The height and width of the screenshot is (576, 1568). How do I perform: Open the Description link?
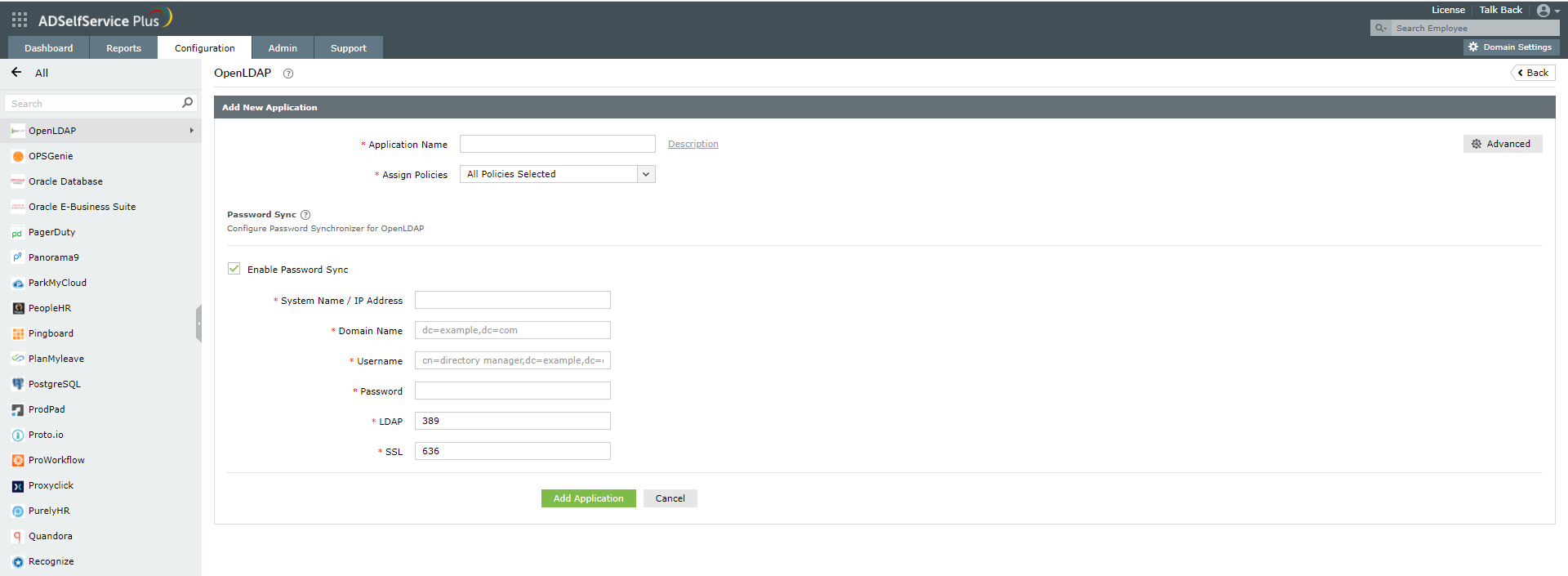(693, 144)
